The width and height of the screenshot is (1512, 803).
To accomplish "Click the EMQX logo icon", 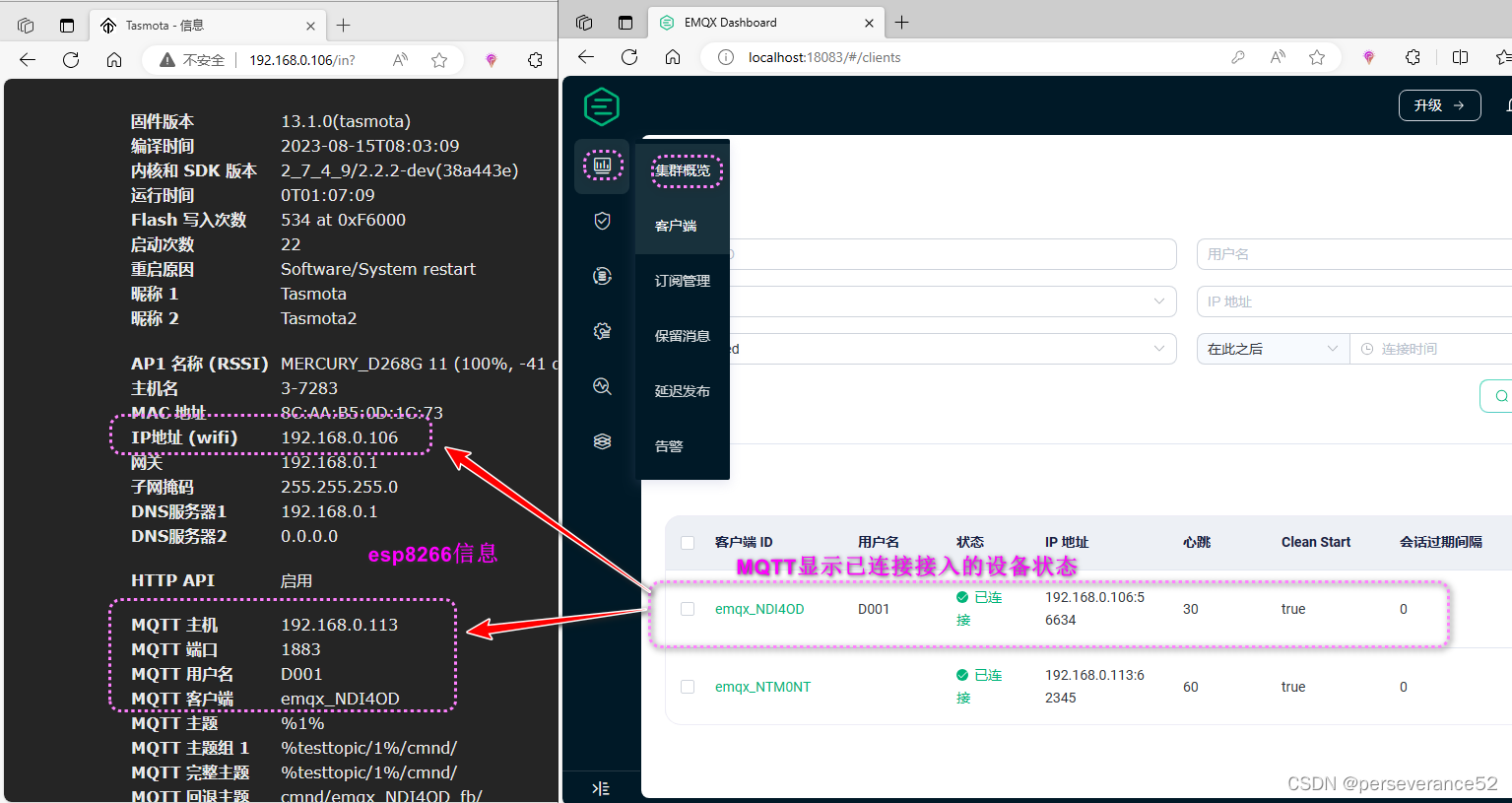I will pyautogui.click(x=602, y=106).
